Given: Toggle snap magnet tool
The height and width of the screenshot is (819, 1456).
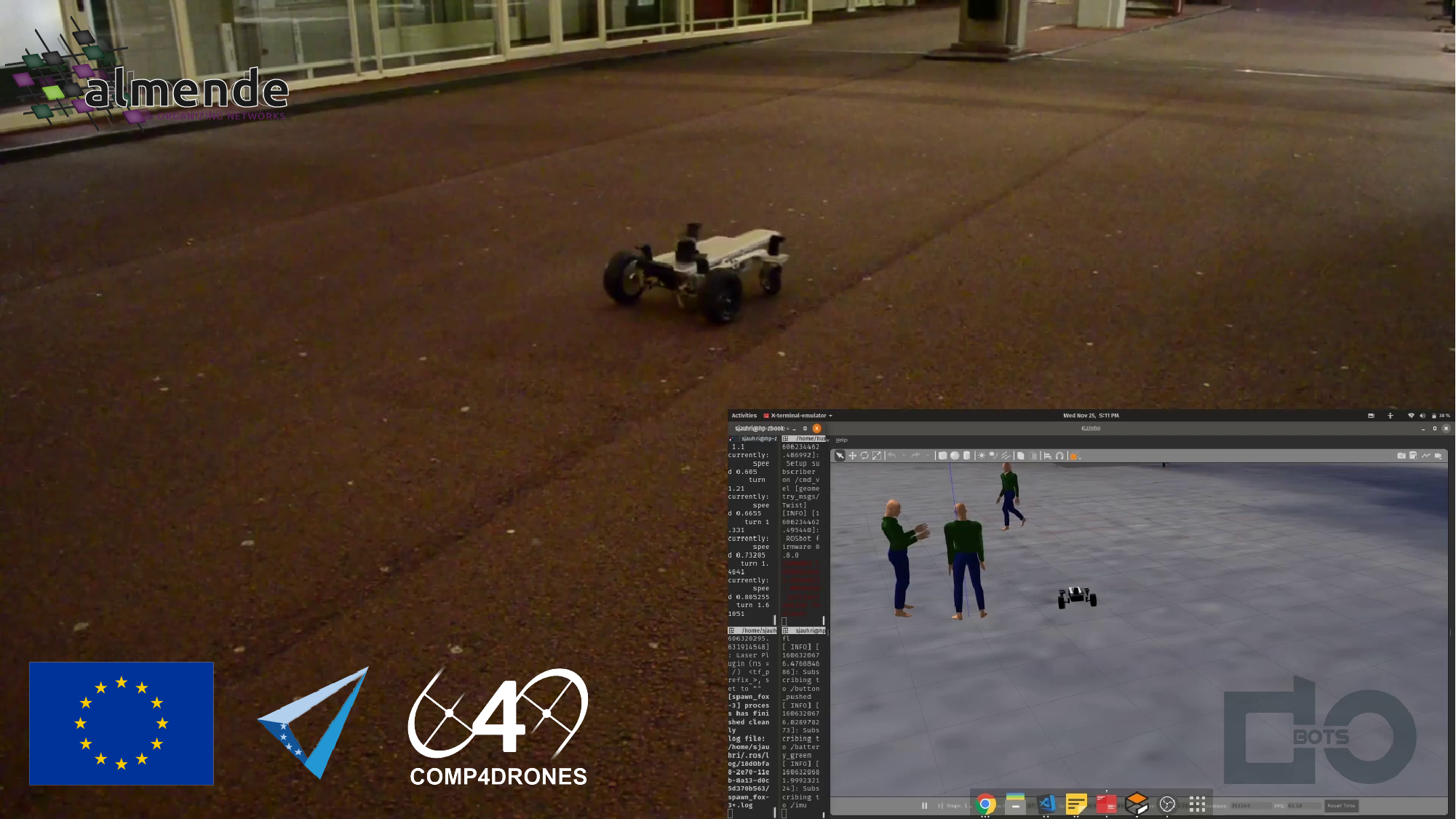Looking at the screenshot, I should click(x=1059, y=456).
